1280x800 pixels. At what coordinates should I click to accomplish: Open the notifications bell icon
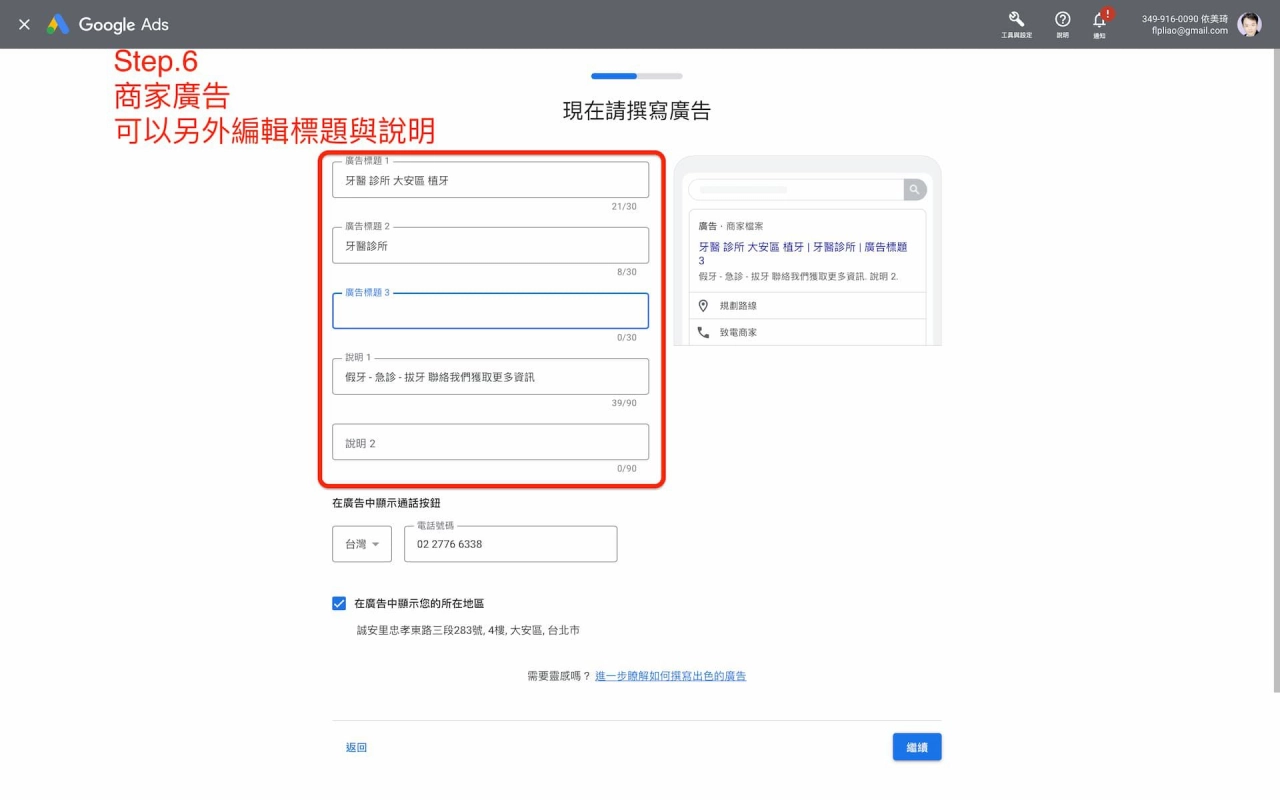[1099, 19]
